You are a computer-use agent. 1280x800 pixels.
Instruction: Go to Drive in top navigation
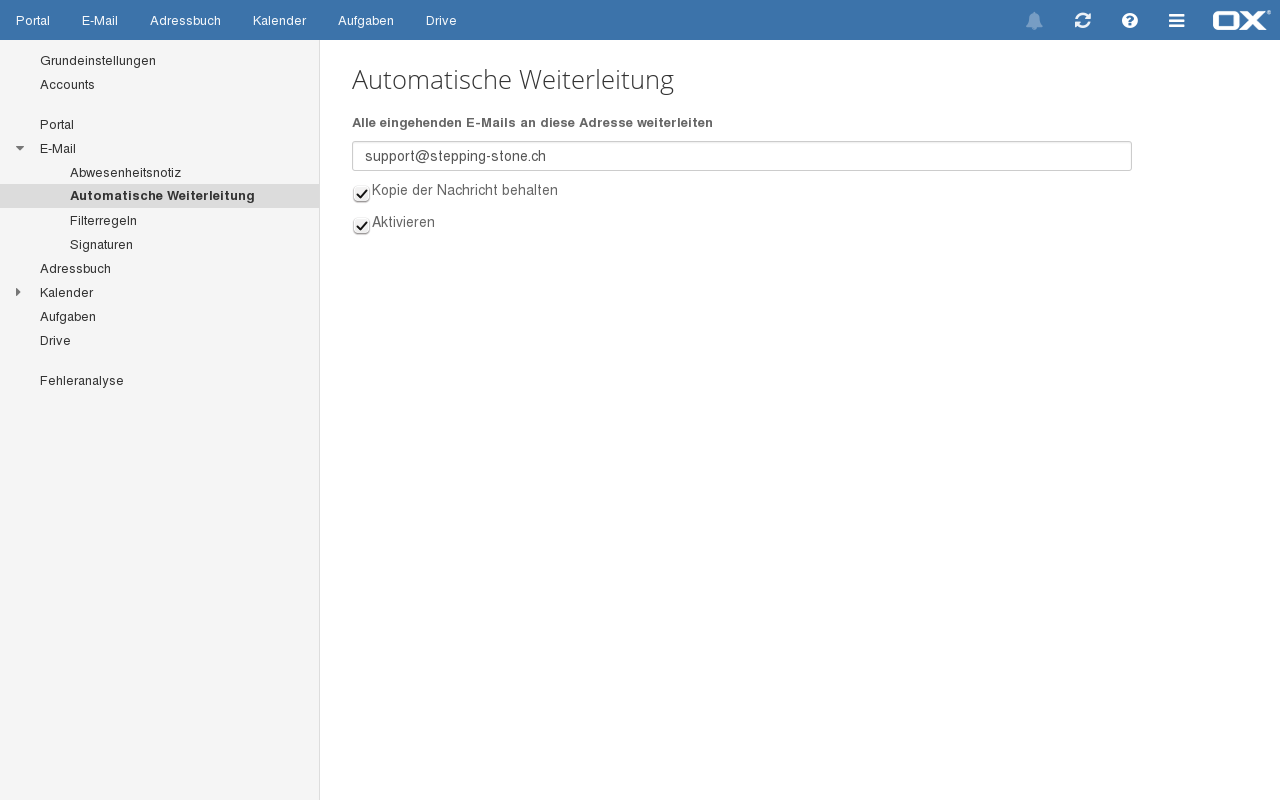[x=441, y=21]
